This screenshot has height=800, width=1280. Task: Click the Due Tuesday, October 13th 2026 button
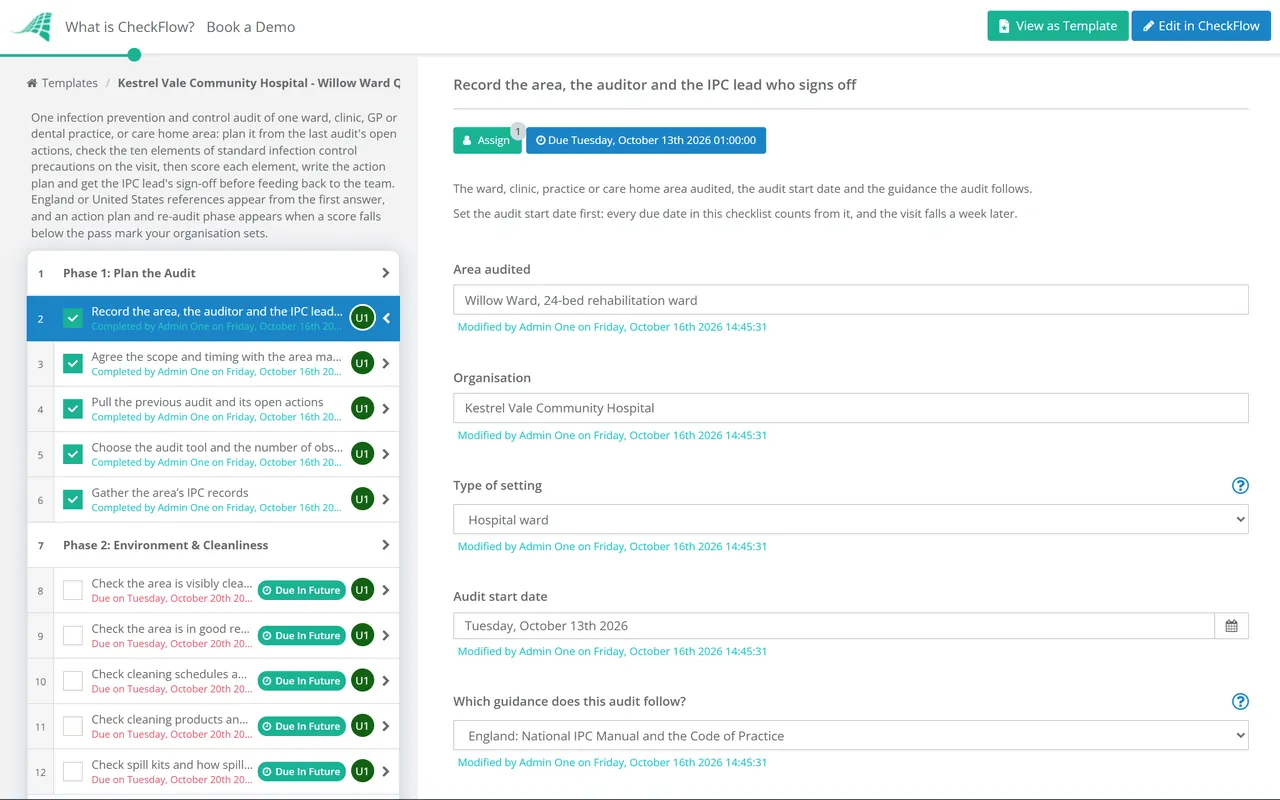(x=646, y=140)
